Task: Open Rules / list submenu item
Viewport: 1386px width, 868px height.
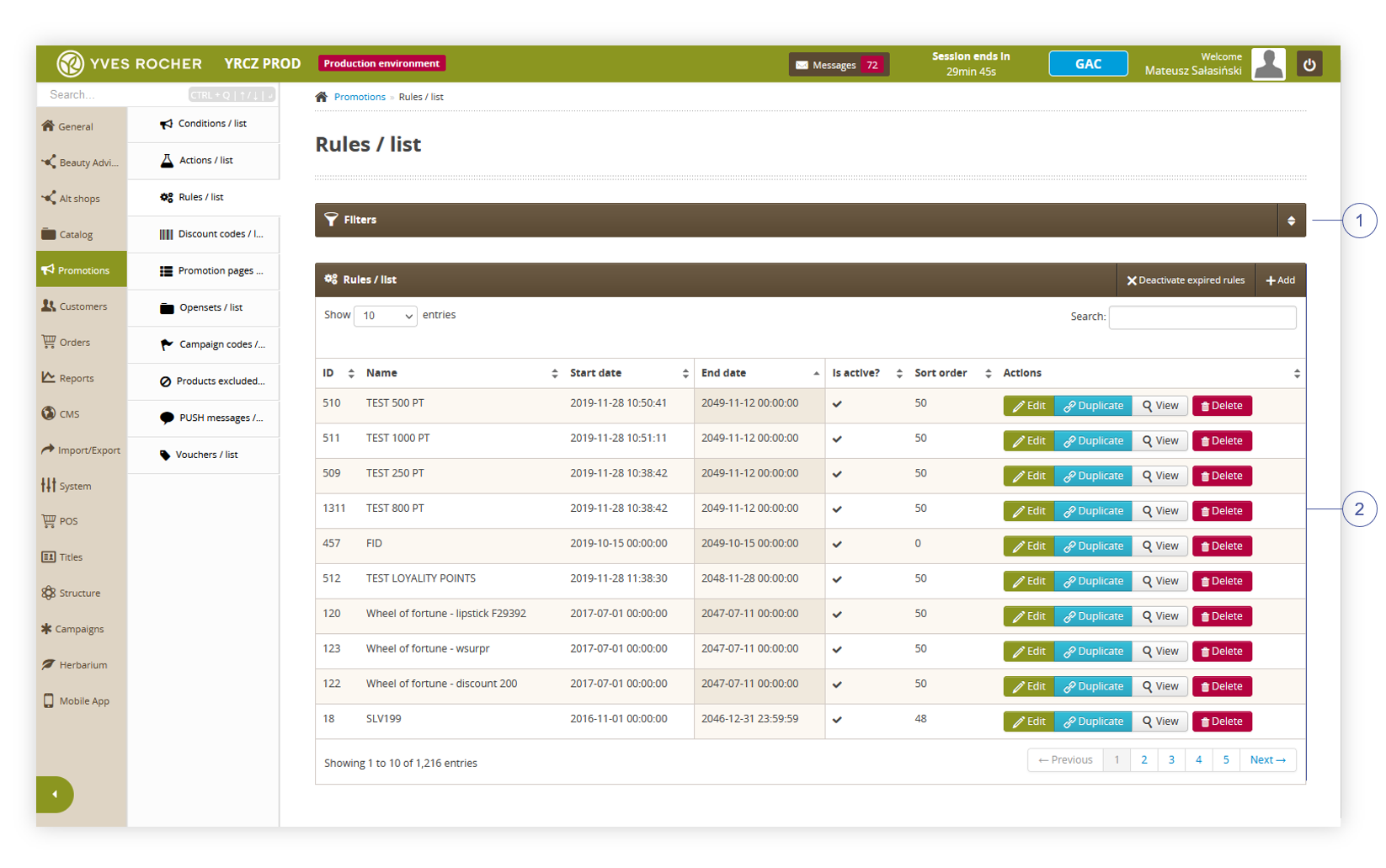Action: (x=204, y=197)
